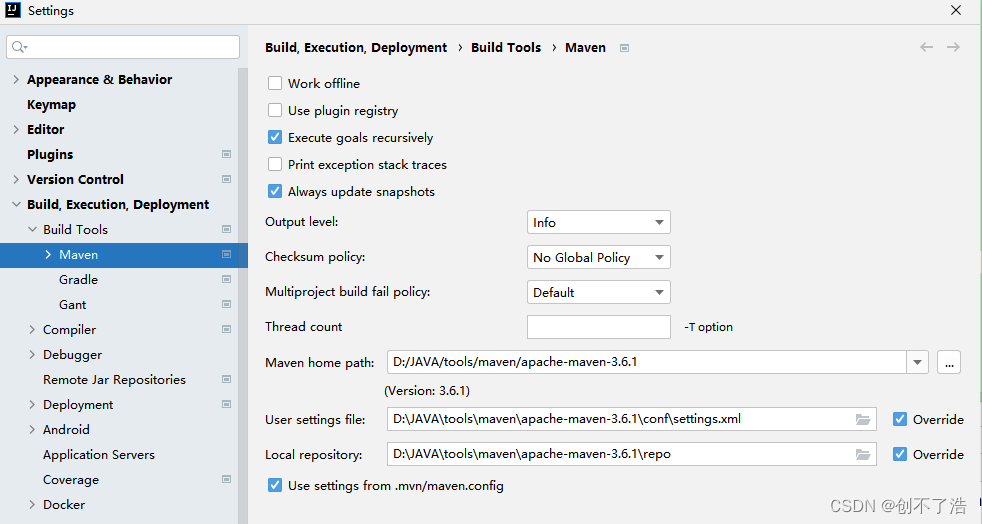
Task: Click the forward navigation arrow
Action: [x=953, y=48]
